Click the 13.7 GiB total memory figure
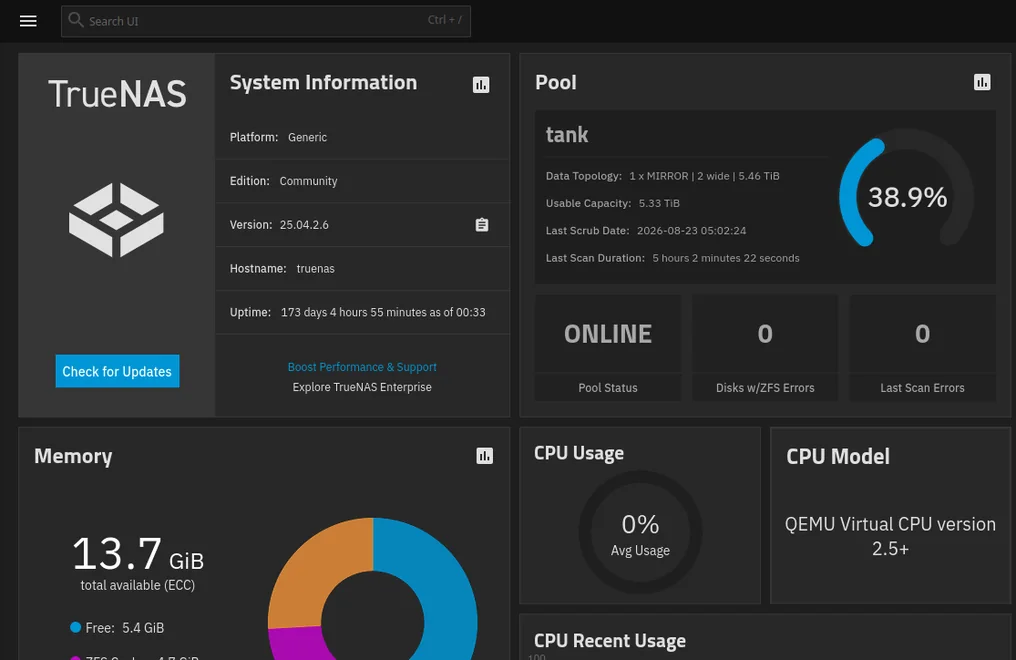 coord(137,554)
